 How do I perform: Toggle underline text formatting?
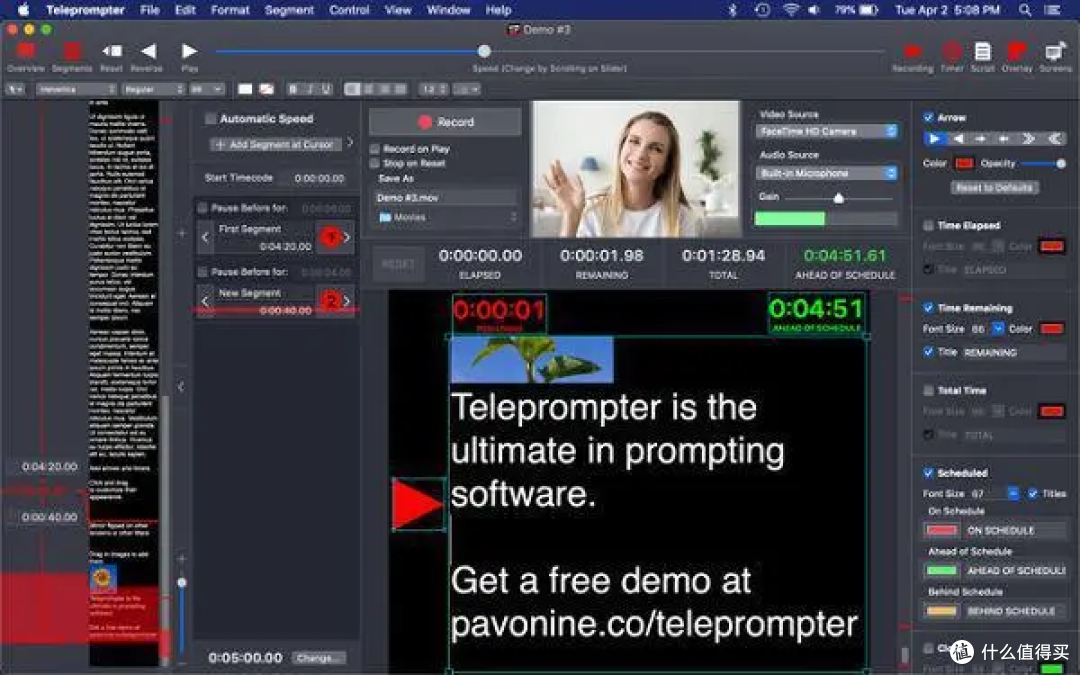[326, 89]
